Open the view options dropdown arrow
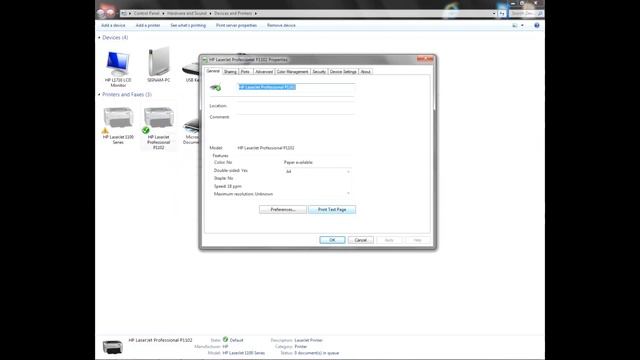 pyautogui.click(x=522, y=25)
